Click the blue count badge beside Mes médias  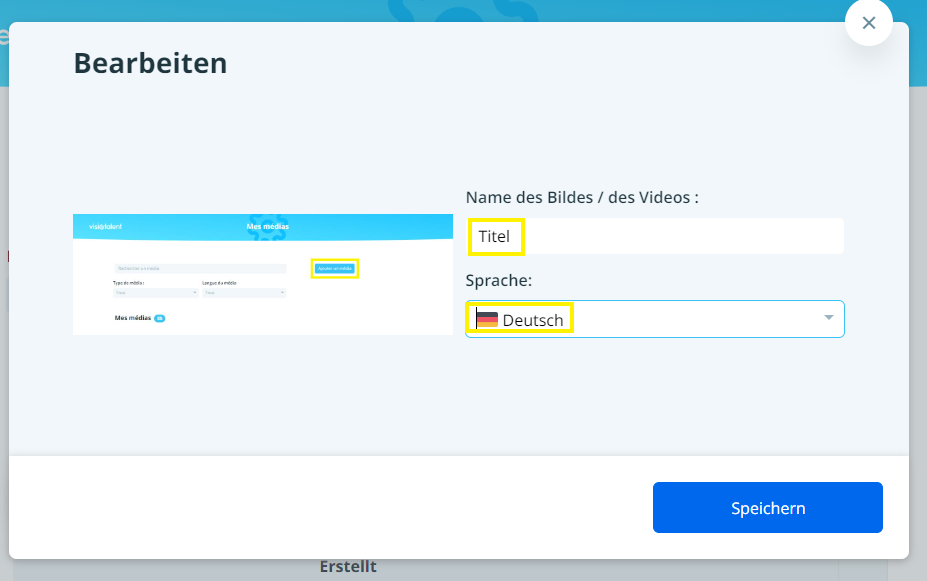[159, 318]
